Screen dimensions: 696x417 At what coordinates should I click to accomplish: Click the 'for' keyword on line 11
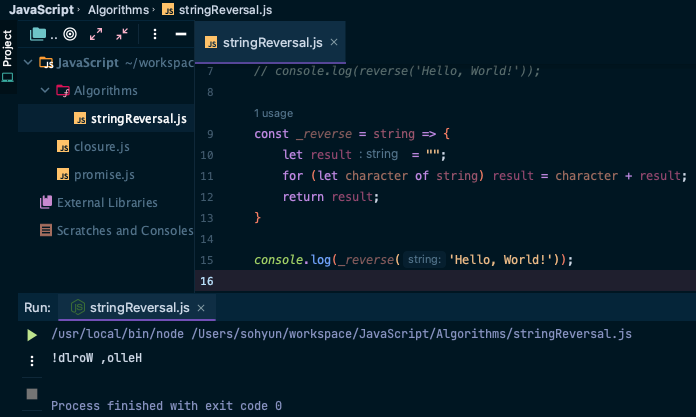pos(293,176)
